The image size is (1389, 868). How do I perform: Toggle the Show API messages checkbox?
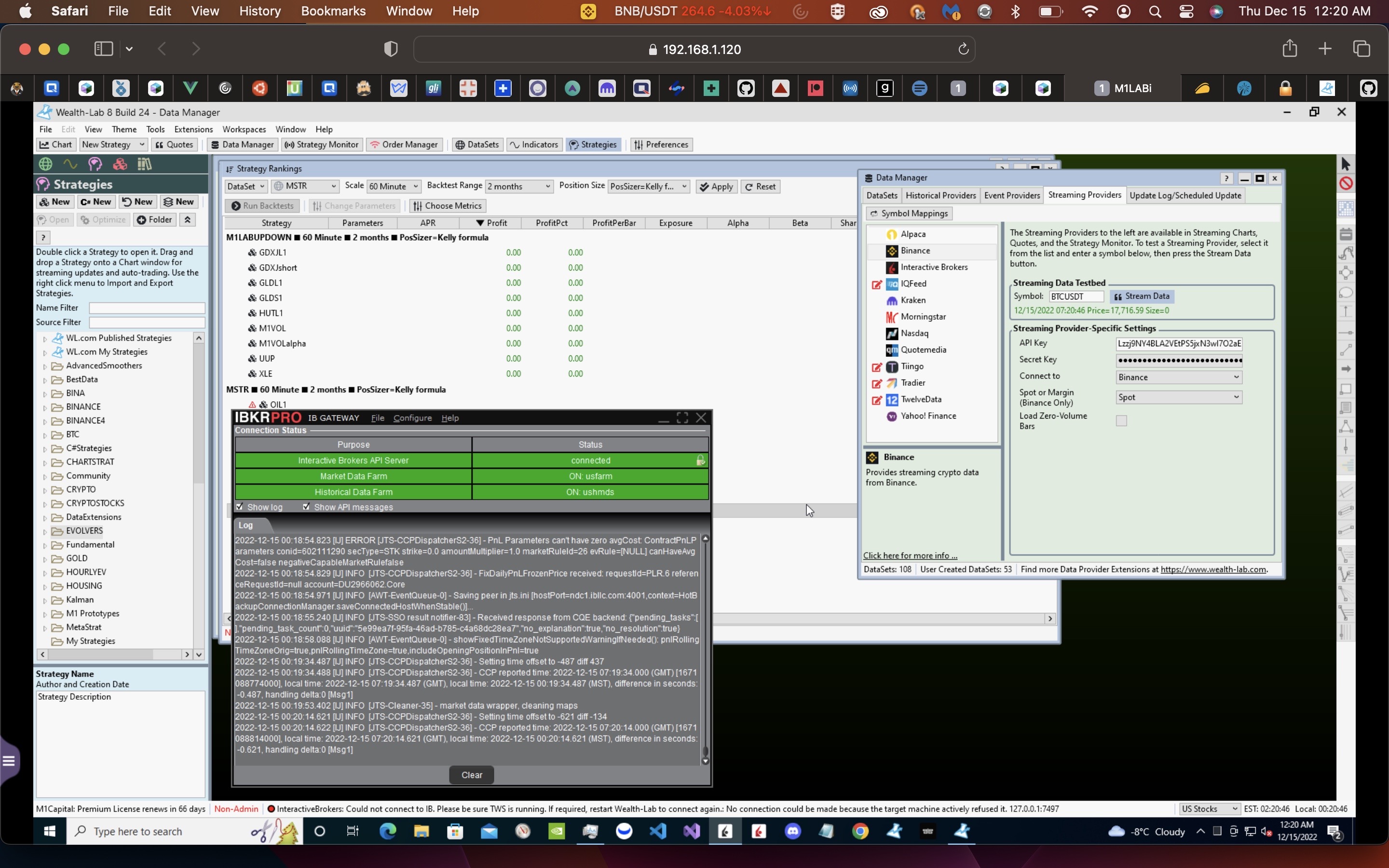tap(307, 507)
